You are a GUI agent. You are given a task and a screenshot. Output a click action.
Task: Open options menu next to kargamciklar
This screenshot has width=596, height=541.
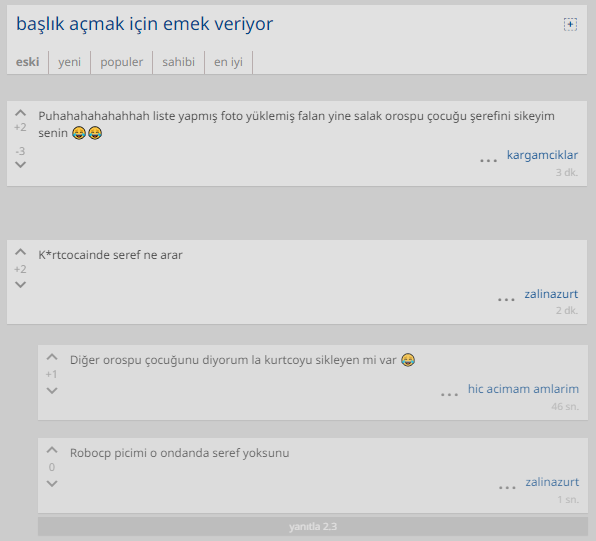coord(488,160)
